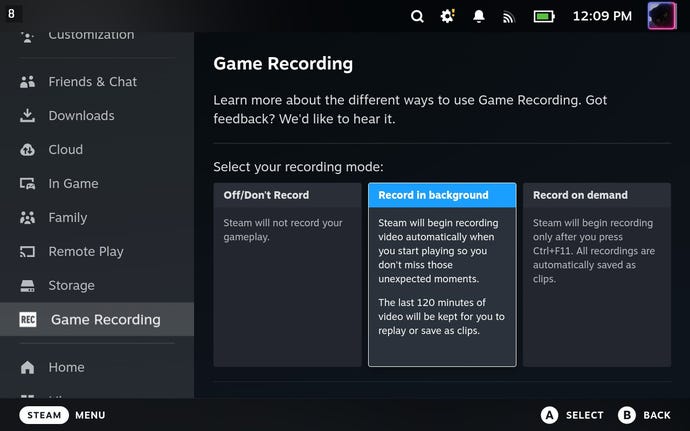
Task: Select Record in background mode
Action: click(442, 274)
